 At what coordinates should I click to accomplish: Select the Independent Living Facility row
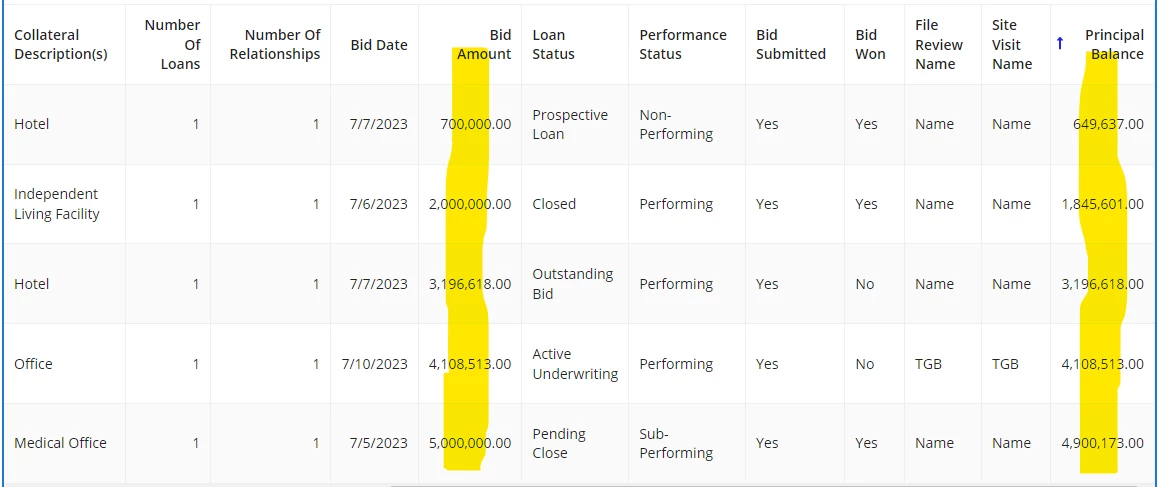click(x=582, y=204)
